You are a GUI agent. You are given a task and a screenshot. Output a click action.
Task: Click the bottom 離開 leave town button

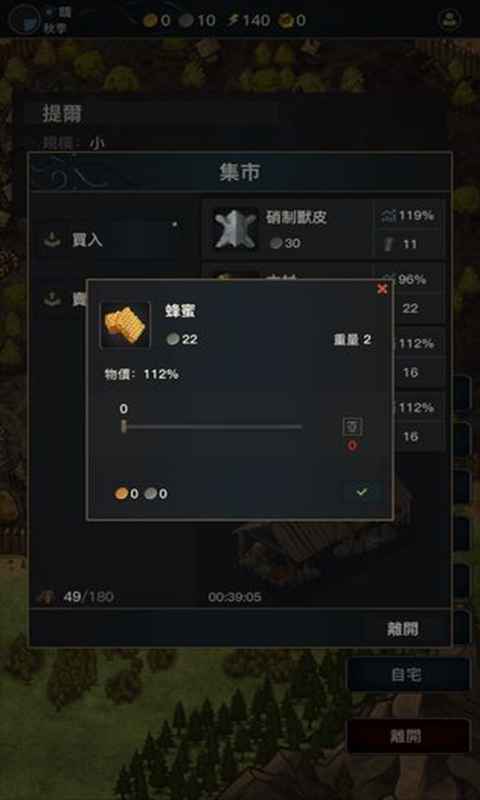407,736
